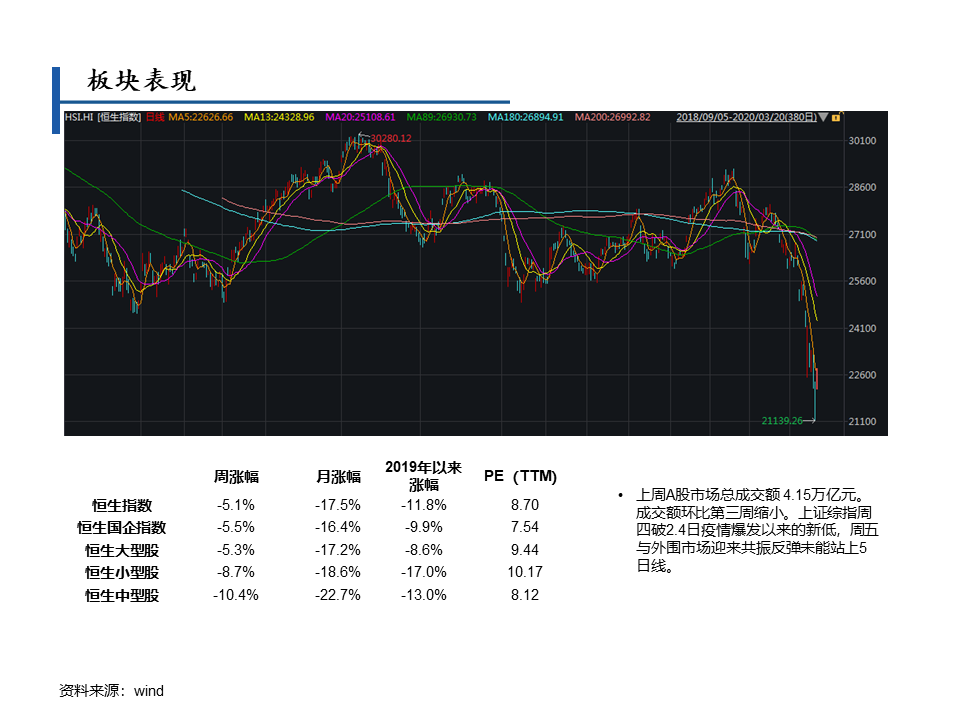Click the 2018/09/05-2020/03/20(380日) date range link
The height and width of the screenshot is (720, 960).
(746, 117)
